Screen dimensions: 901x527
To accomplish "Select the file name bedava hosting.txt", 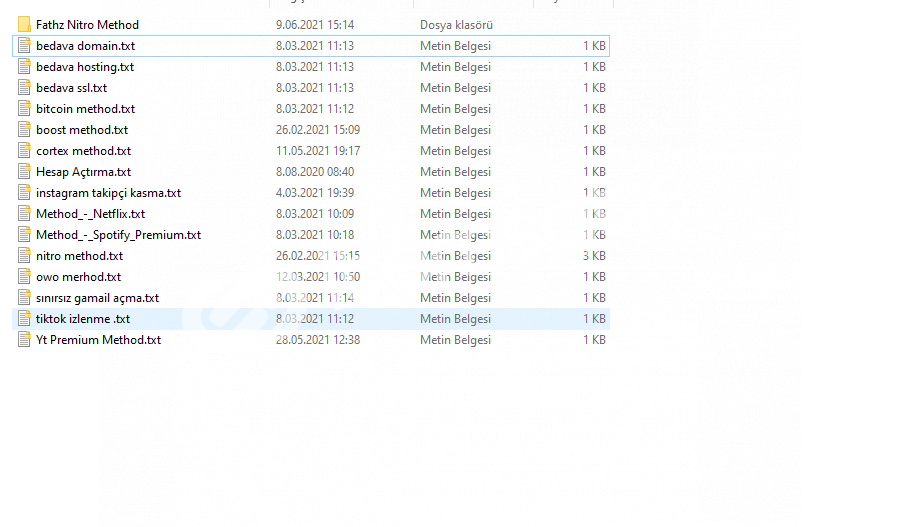I will [85, 67].
